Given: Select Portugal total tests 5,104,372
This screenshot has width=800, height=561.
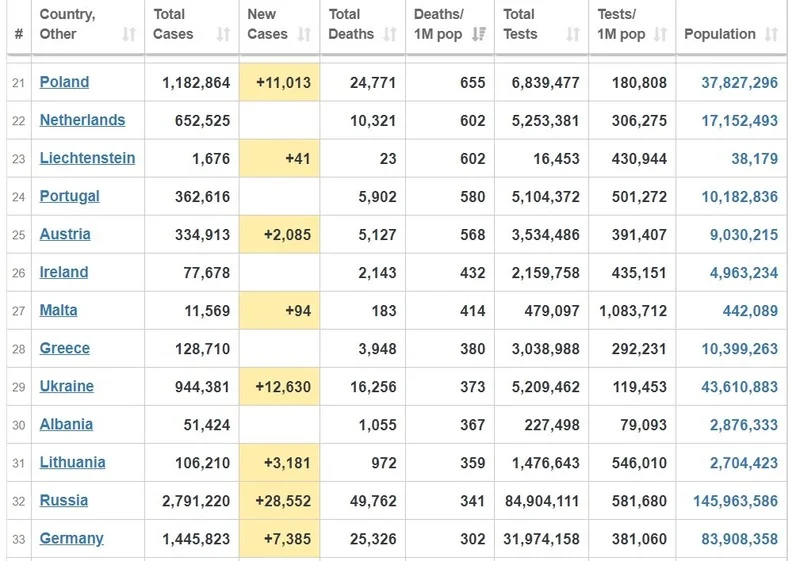Looking at the screenshot, I should tap(545, 197).
